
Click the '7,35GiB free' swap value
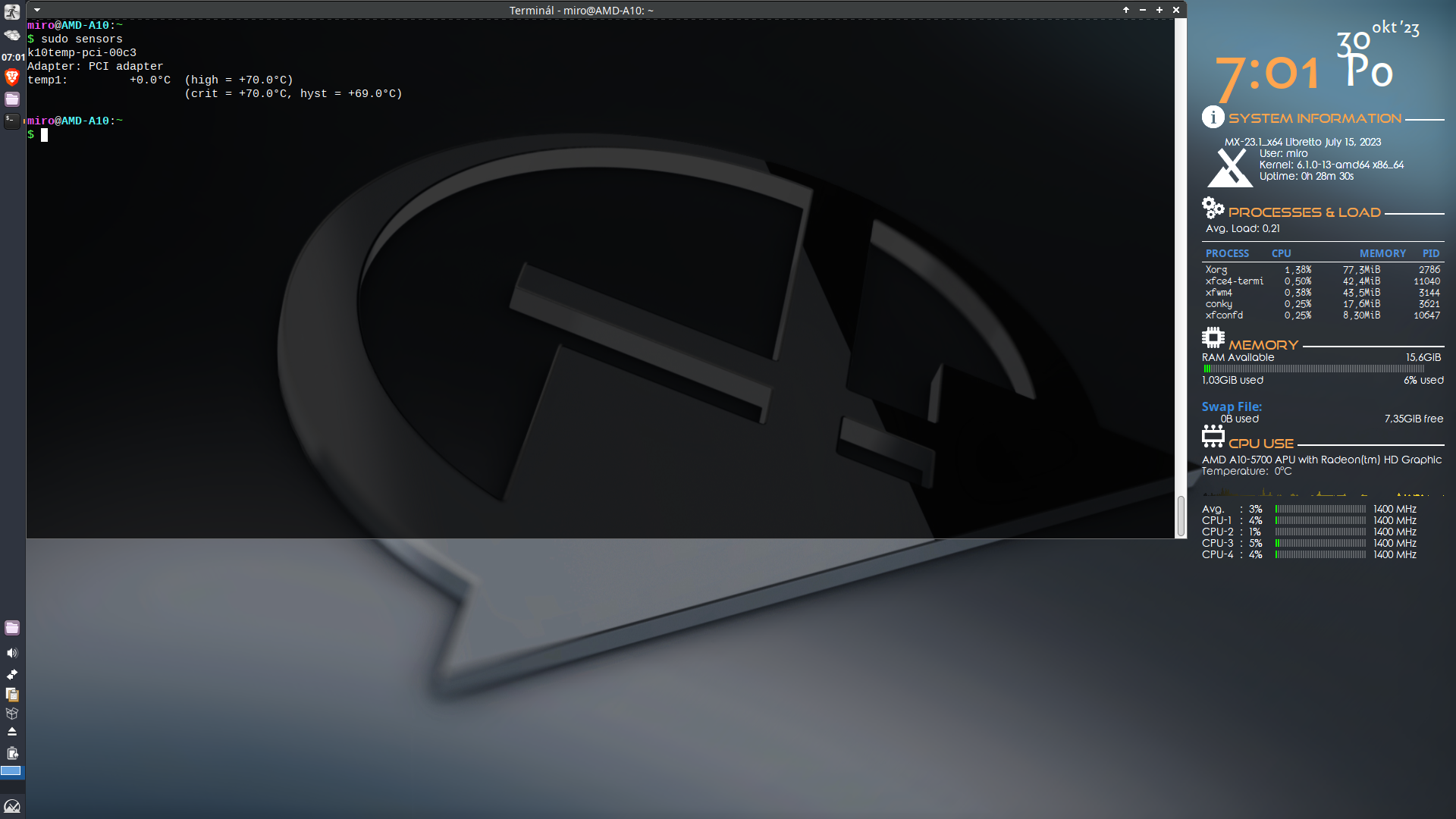[x=1414, y=419]
